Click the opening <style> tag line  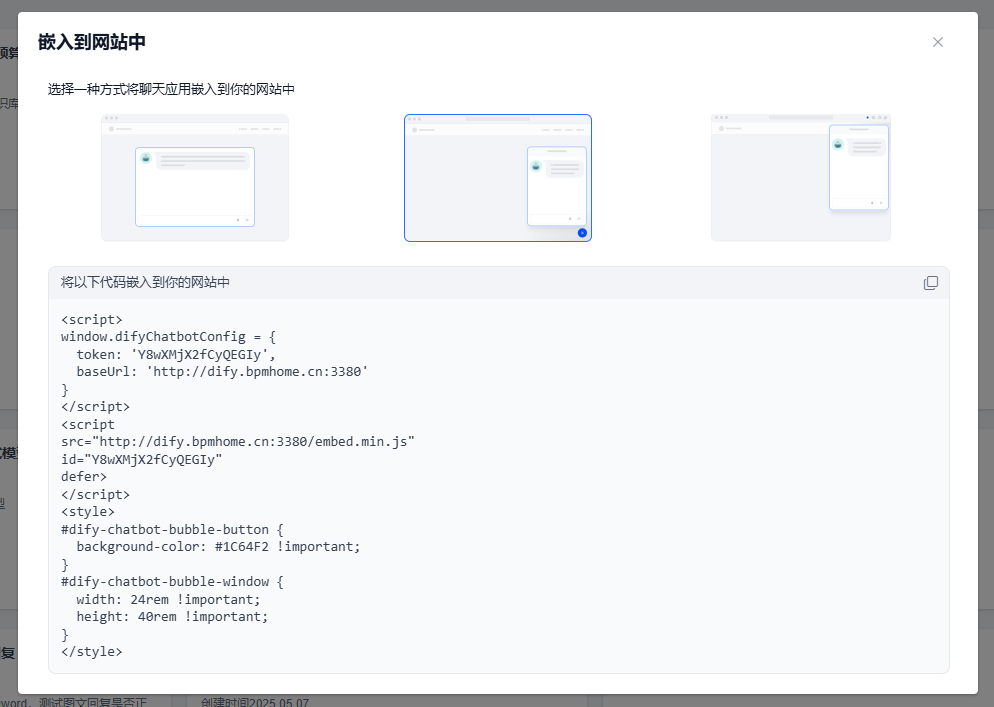coord(87,511)
